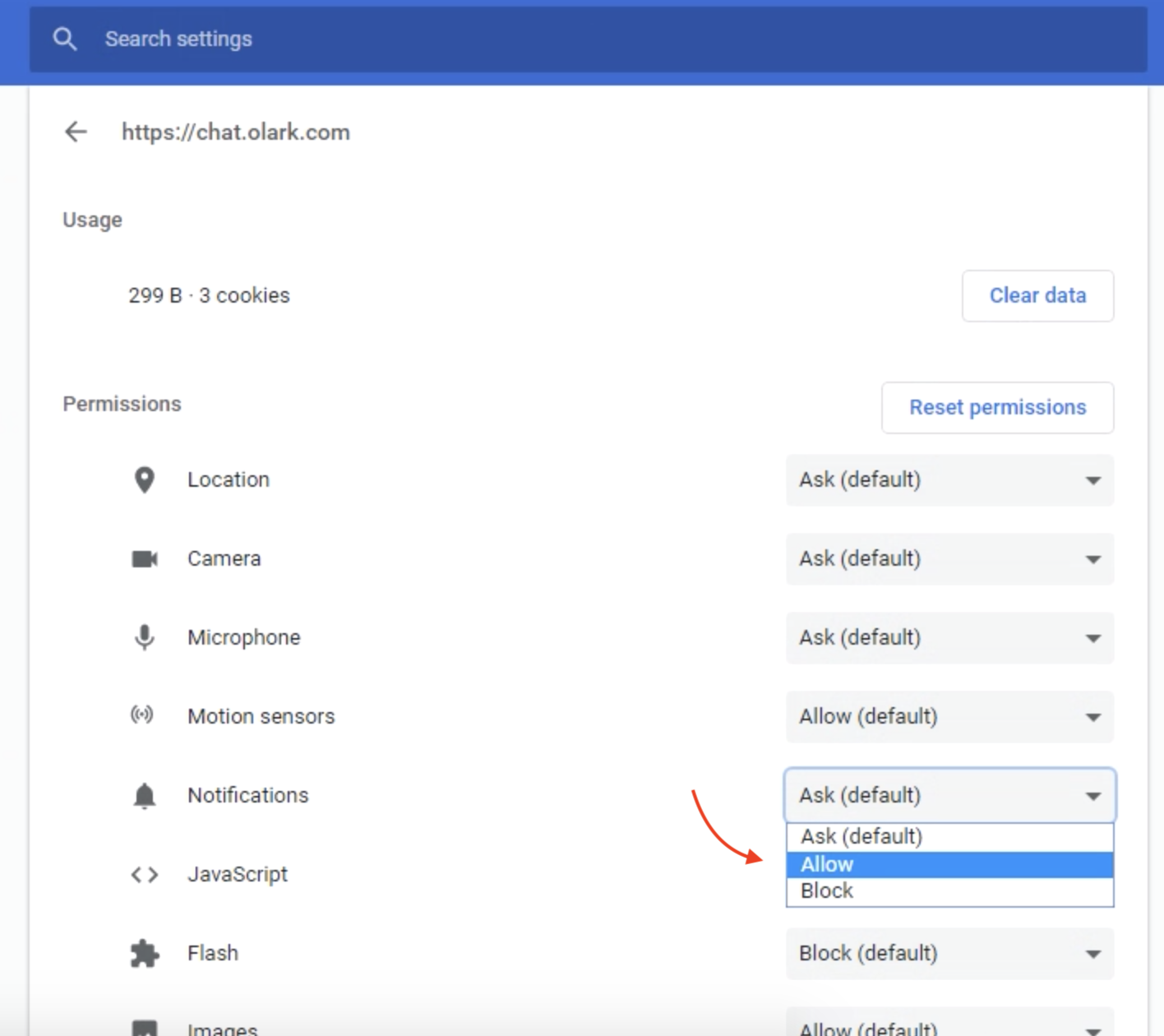Click the Microphone icon
The width and height of the screenshot is (1164, 1036).
(144, 637)
